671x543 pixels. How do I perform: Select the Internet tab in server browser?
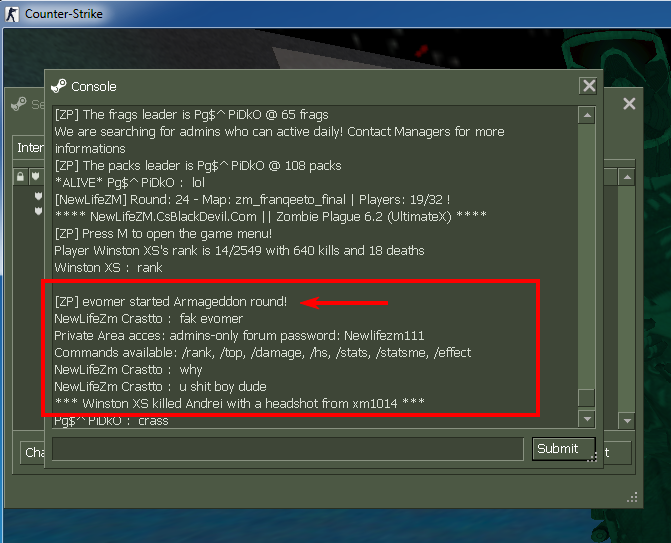pyautogui.click(x=29, y=148)
